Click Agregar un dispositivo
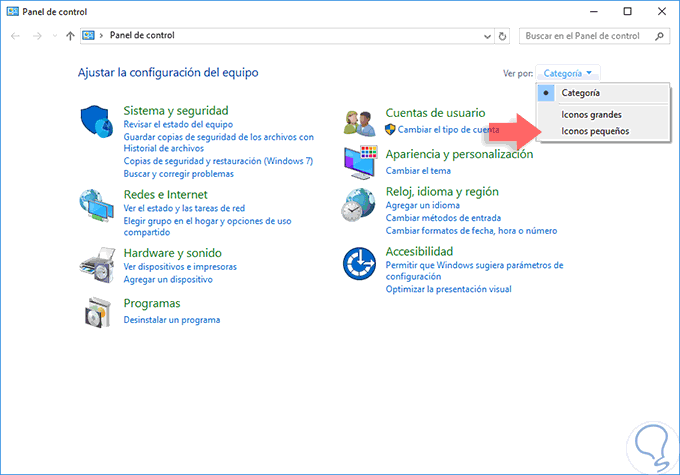Image resolution: width=680 pixels, height=475 pixels. click(168, 280)
